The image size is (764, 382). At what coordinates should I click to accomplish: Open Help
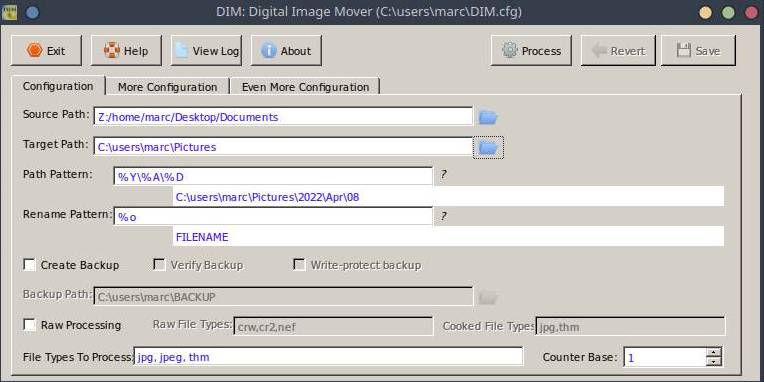tap(126, 50)
